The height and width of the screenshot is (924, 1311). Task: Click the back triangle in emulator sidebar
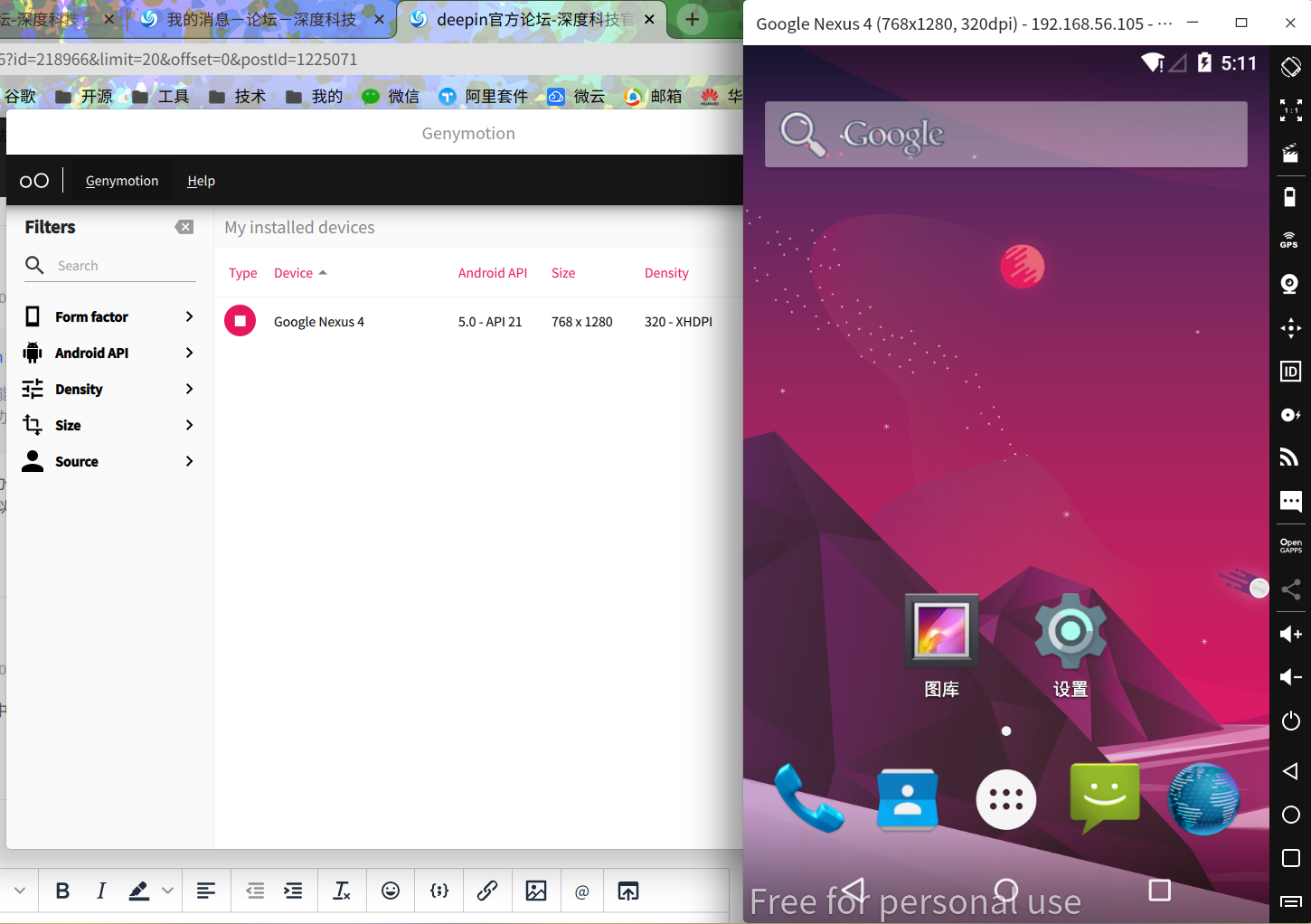(1290, 771)
